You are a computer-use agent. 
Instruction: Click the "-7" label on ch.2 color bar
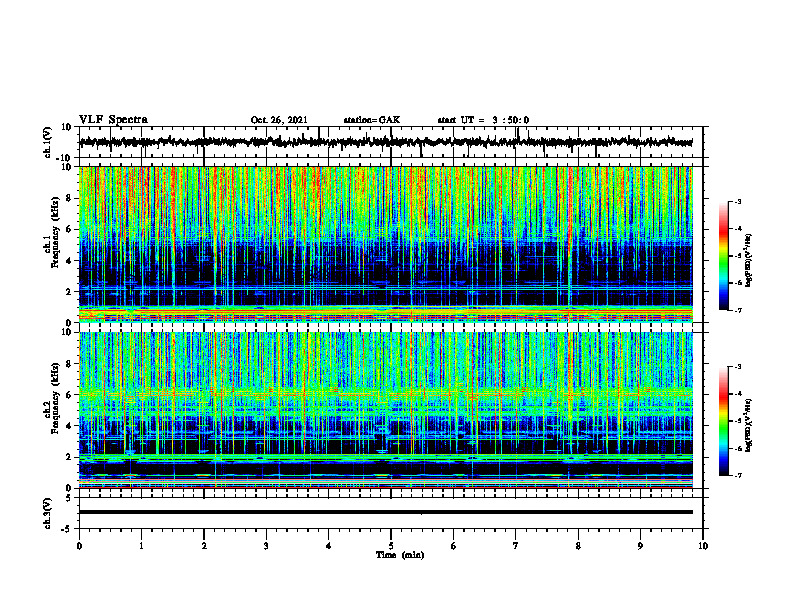(737, 476)
